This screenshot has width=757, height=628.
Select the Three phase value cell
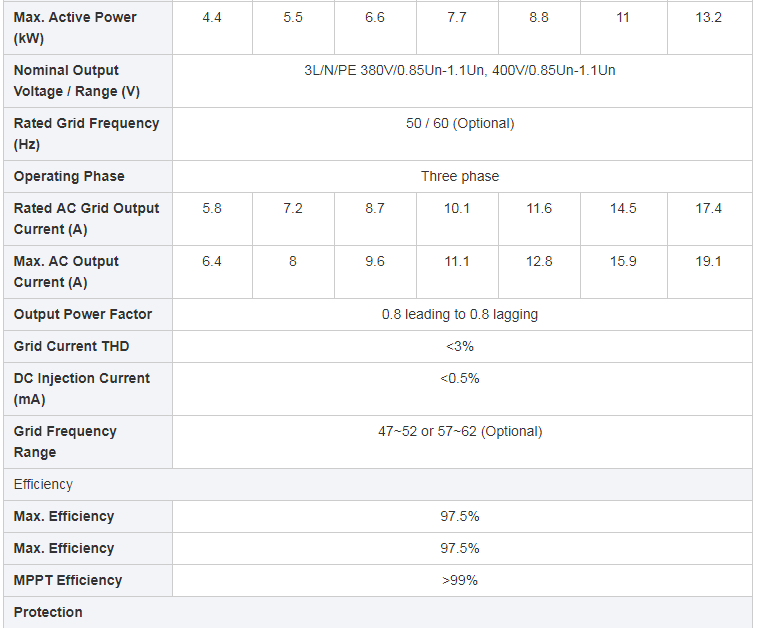pos(462,176)
